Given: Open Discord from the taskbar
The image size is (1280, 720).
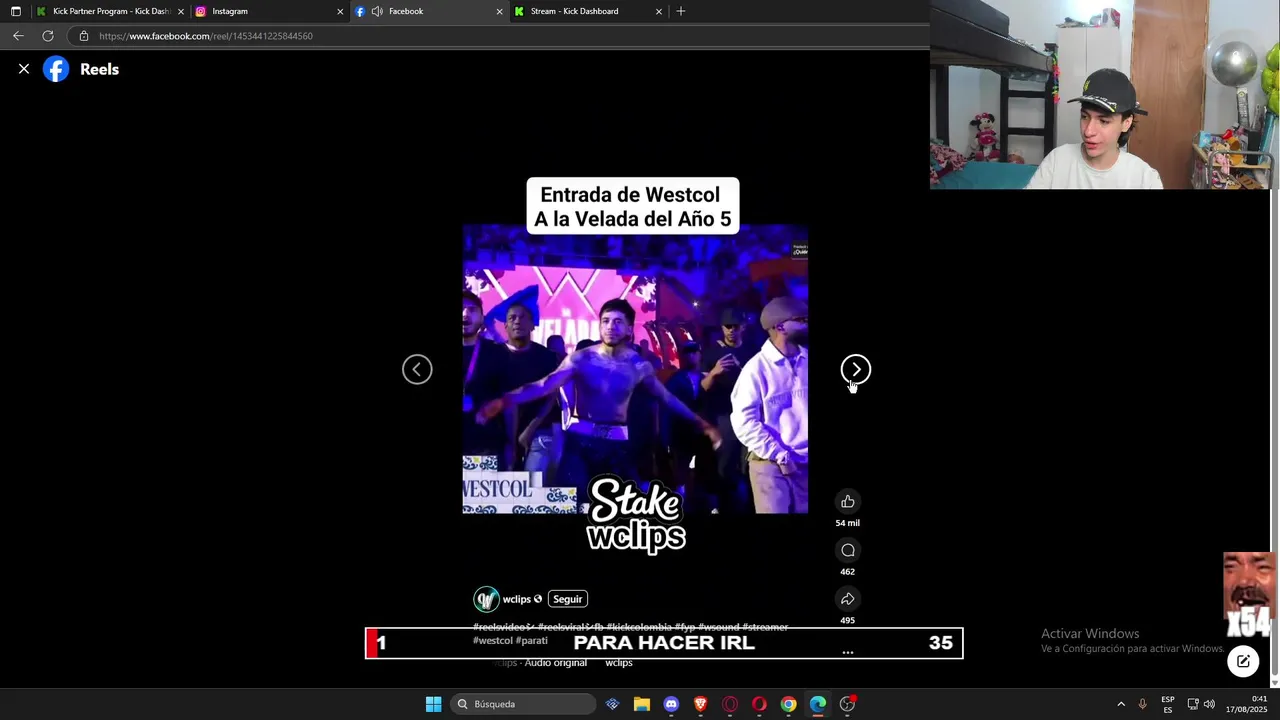Looking at the screenshot, I should pos(671,704).
